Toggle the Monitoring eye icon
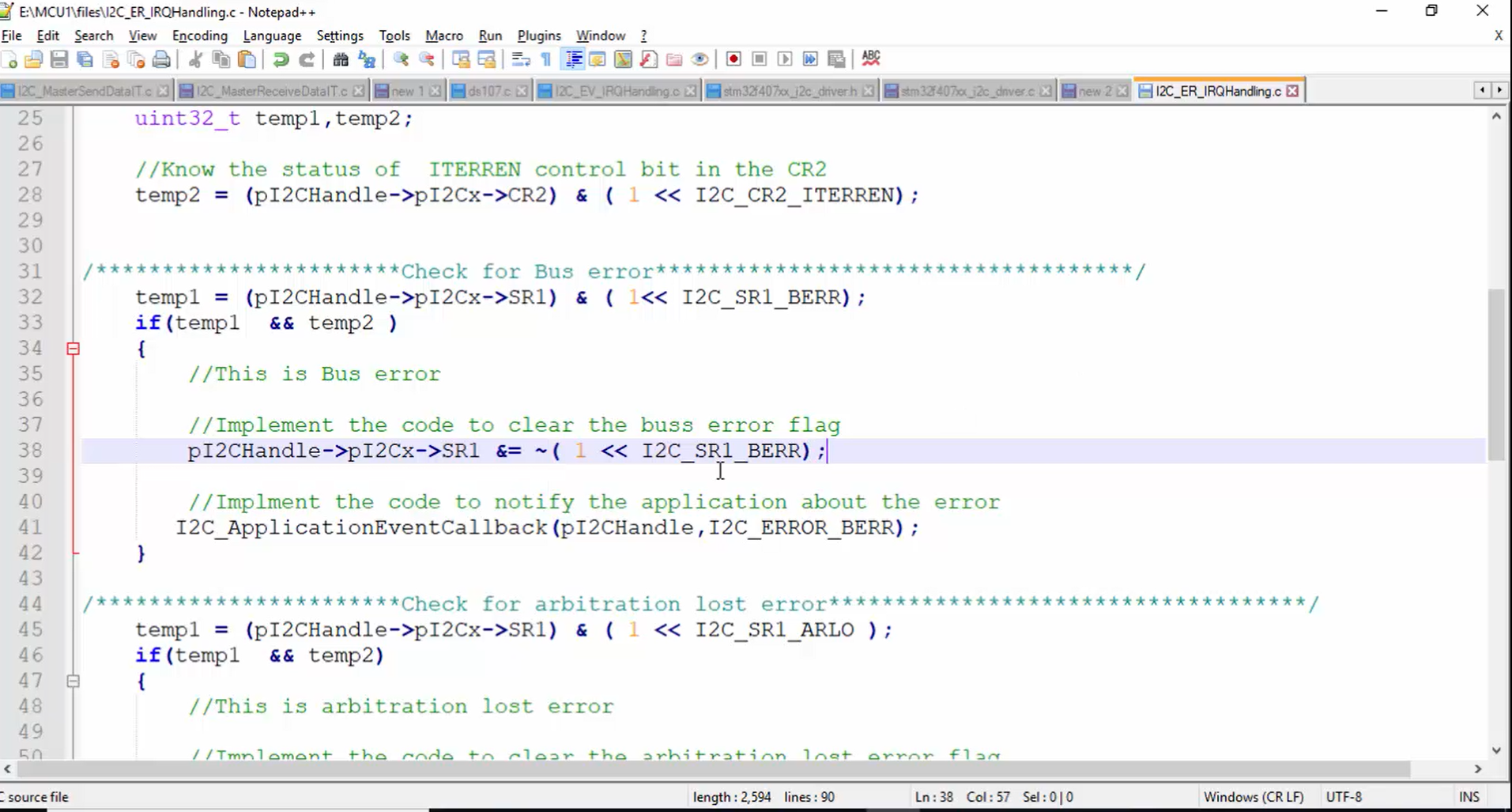1512x812 pixels. point(699,59)
